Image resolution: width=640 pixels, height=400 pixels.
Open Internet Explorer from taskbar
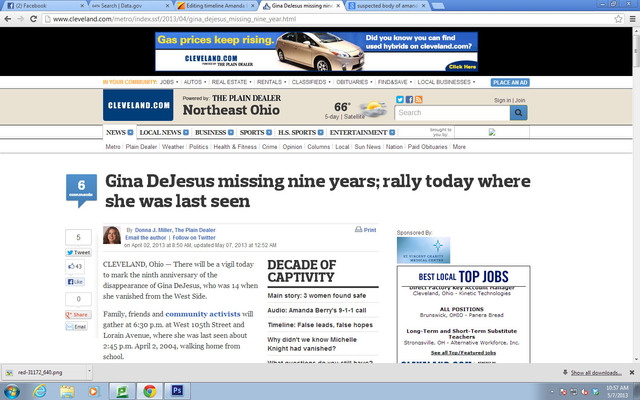pyautogui.click(x=39, y=391)
